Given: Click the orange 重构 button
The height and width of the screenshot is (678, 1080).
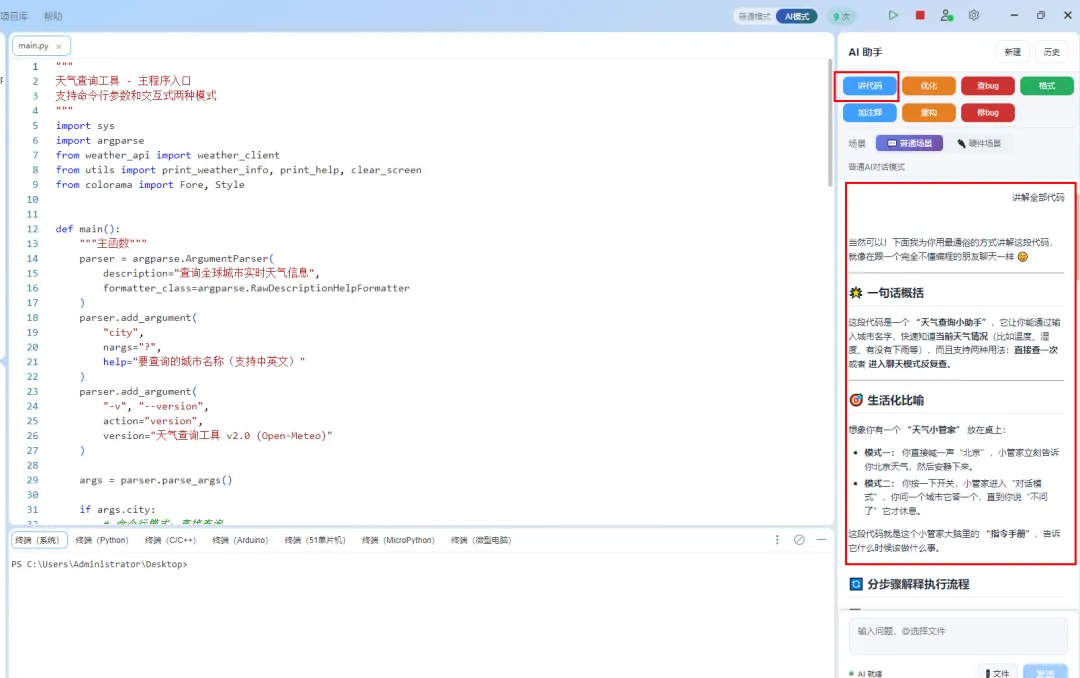Looking at the screenshot, I should (928, 112).
